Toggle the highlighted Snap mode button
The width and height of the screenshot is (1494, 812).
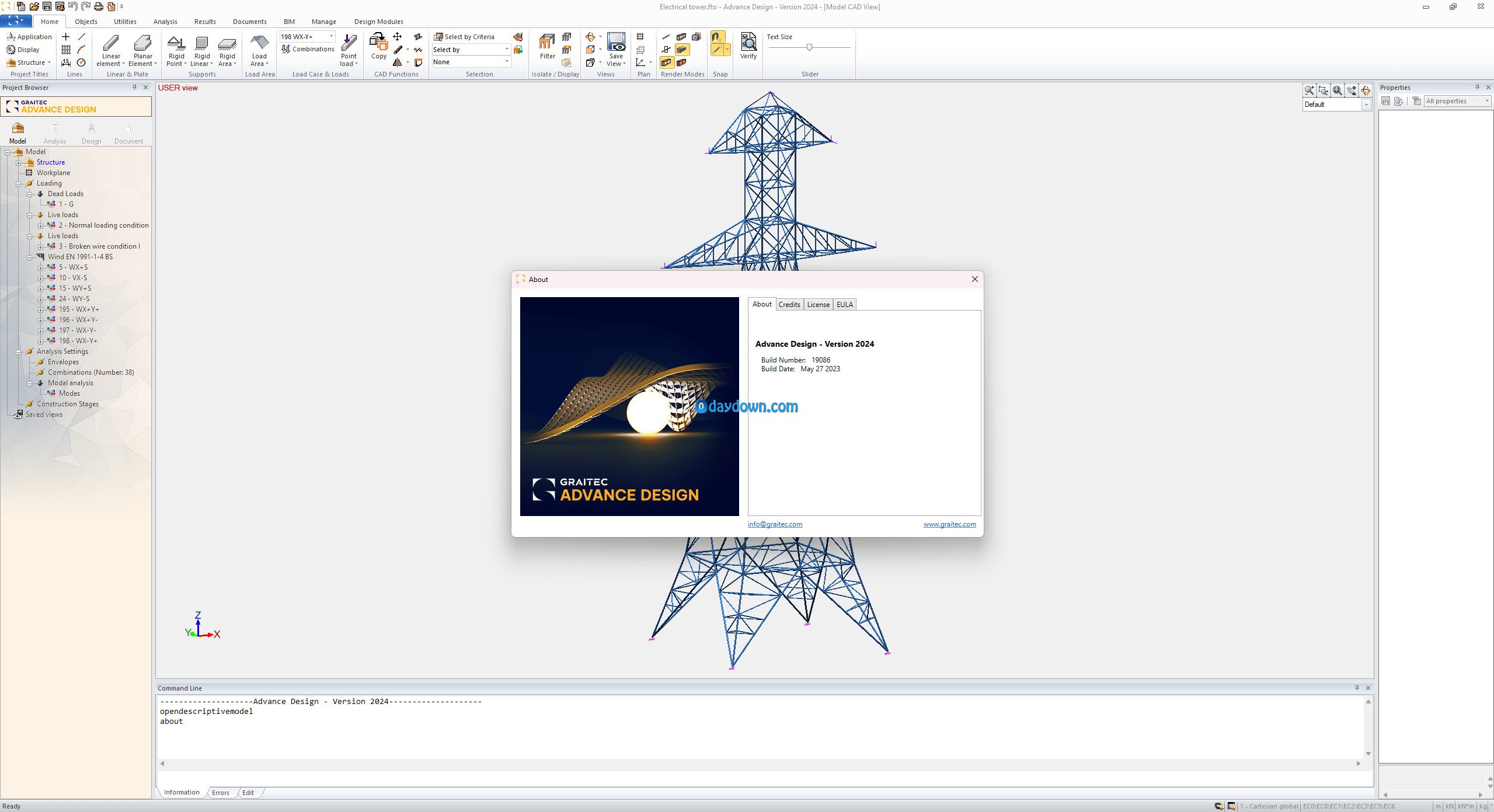click(718, 37)
